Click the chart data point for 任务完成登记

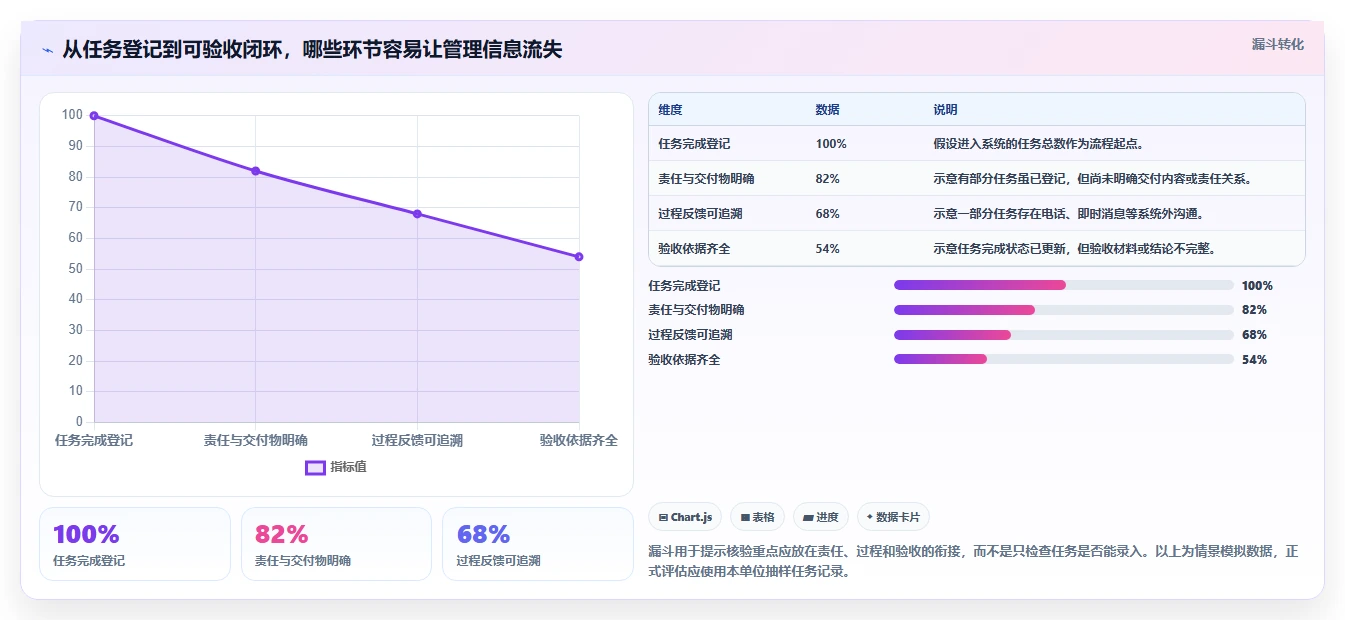94,116
